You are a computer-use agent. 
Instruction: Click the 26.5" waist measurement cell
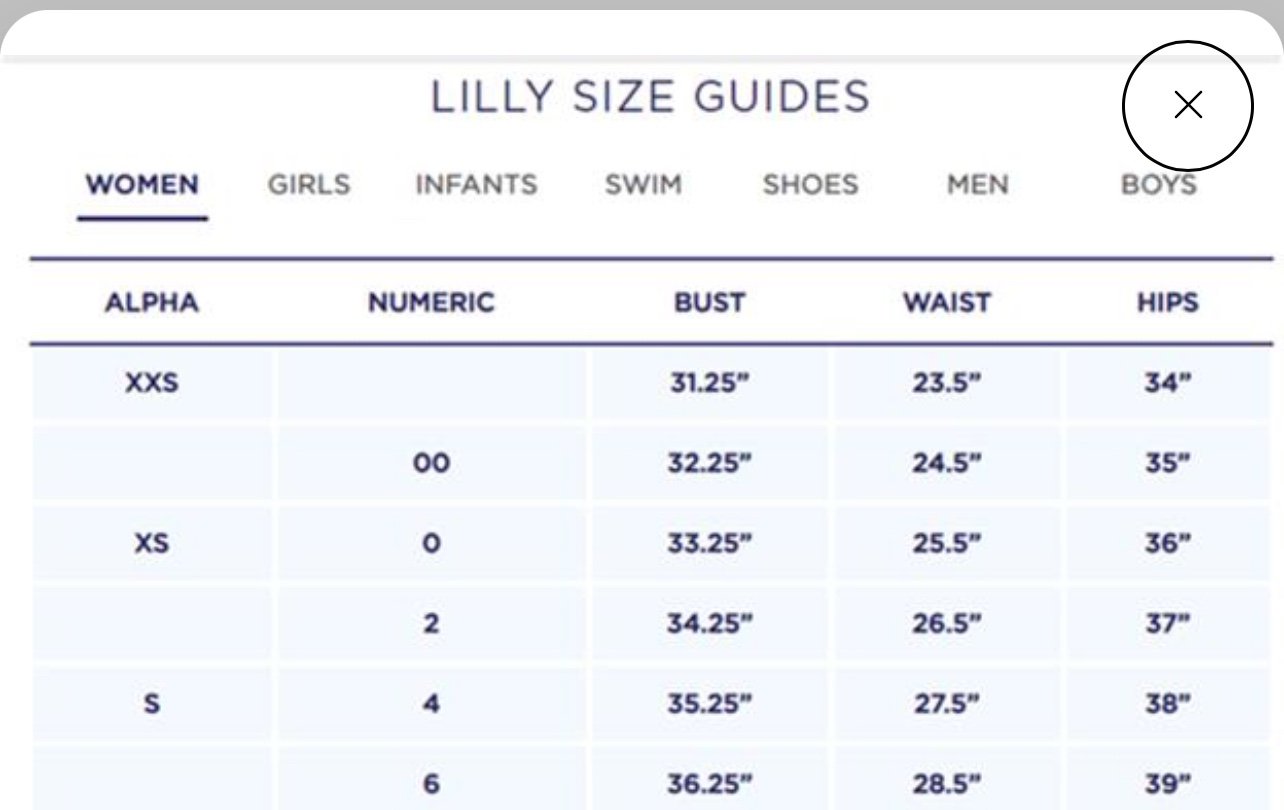946,623
